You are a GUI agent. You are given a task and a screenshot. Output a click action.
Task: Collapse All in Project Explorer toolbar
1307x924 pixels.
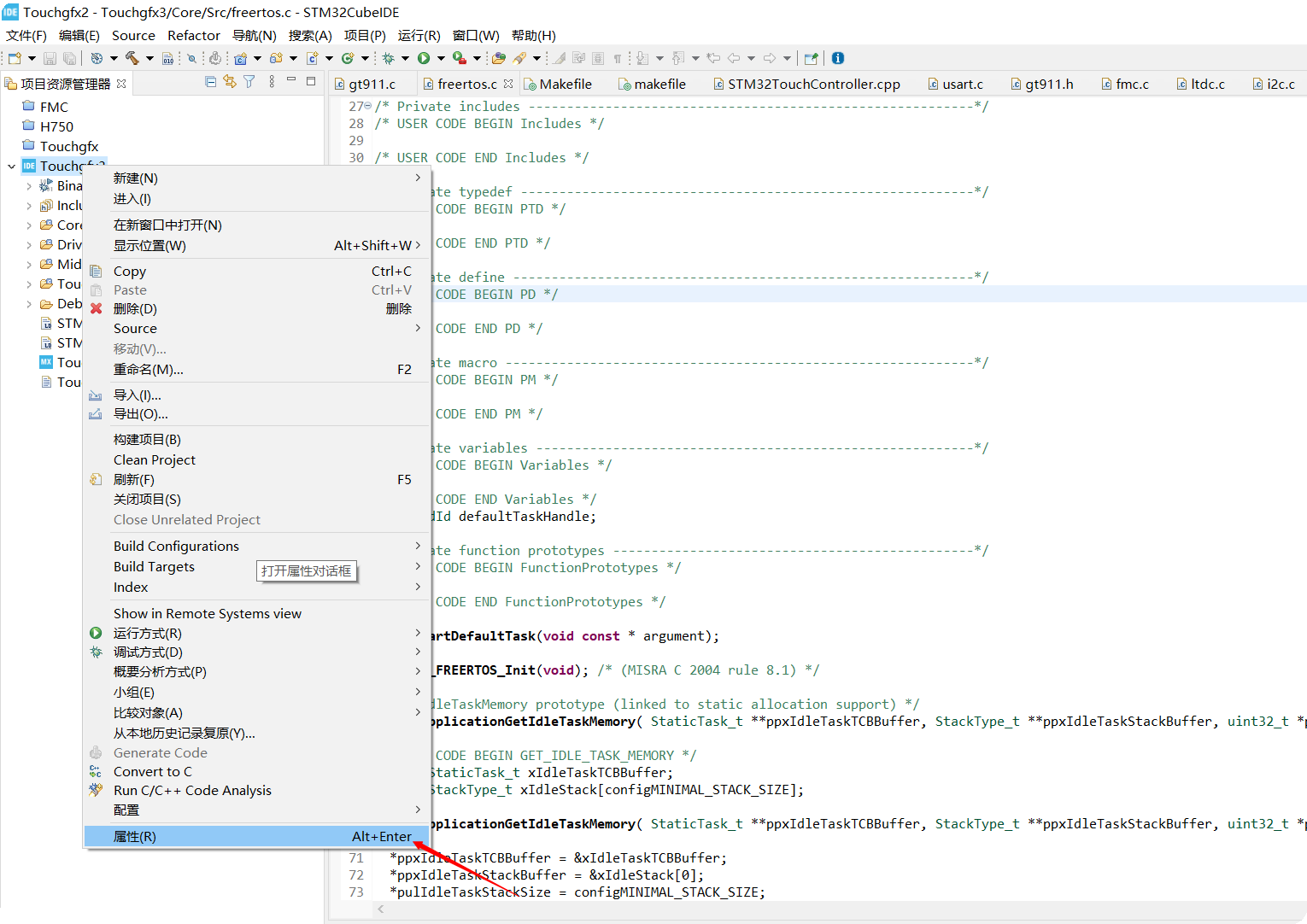(x=211, y=80)
